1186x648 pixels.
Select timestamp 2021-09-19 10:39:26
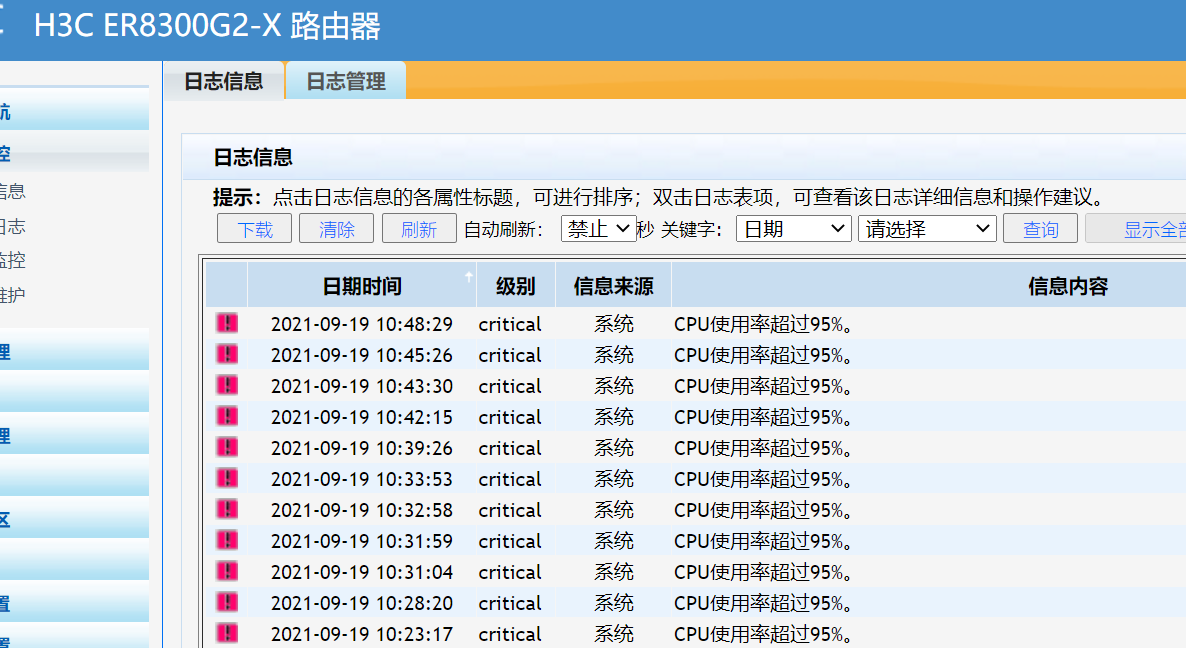coord(362,448)
